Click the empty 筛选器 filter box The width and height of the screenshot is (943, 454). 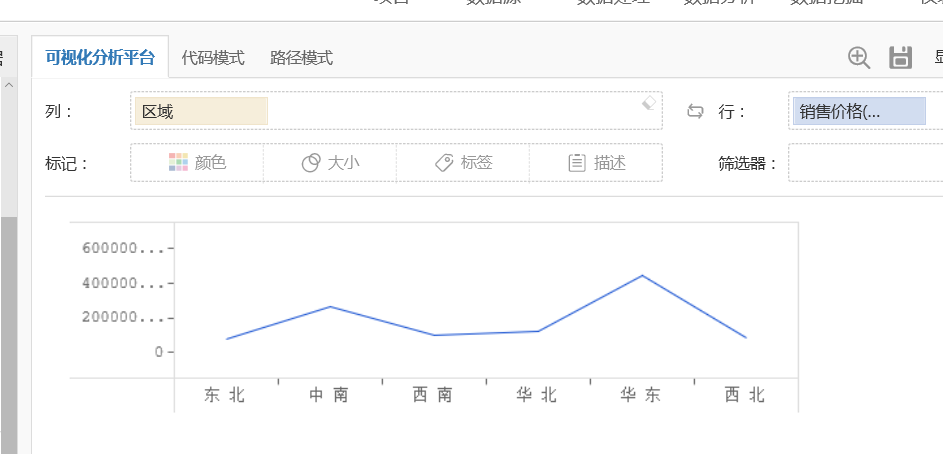[x=865, y=163]
